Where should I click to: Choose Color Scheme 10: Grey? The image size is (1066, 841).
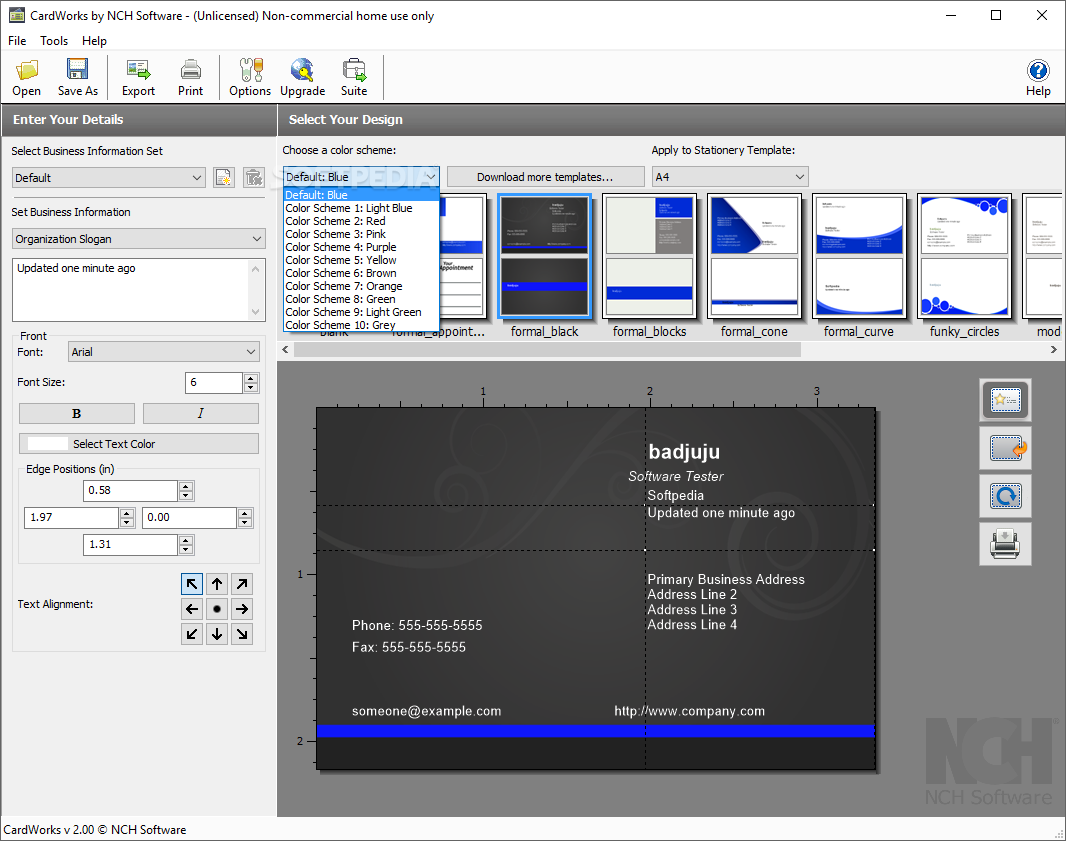(x=361, y=325)
